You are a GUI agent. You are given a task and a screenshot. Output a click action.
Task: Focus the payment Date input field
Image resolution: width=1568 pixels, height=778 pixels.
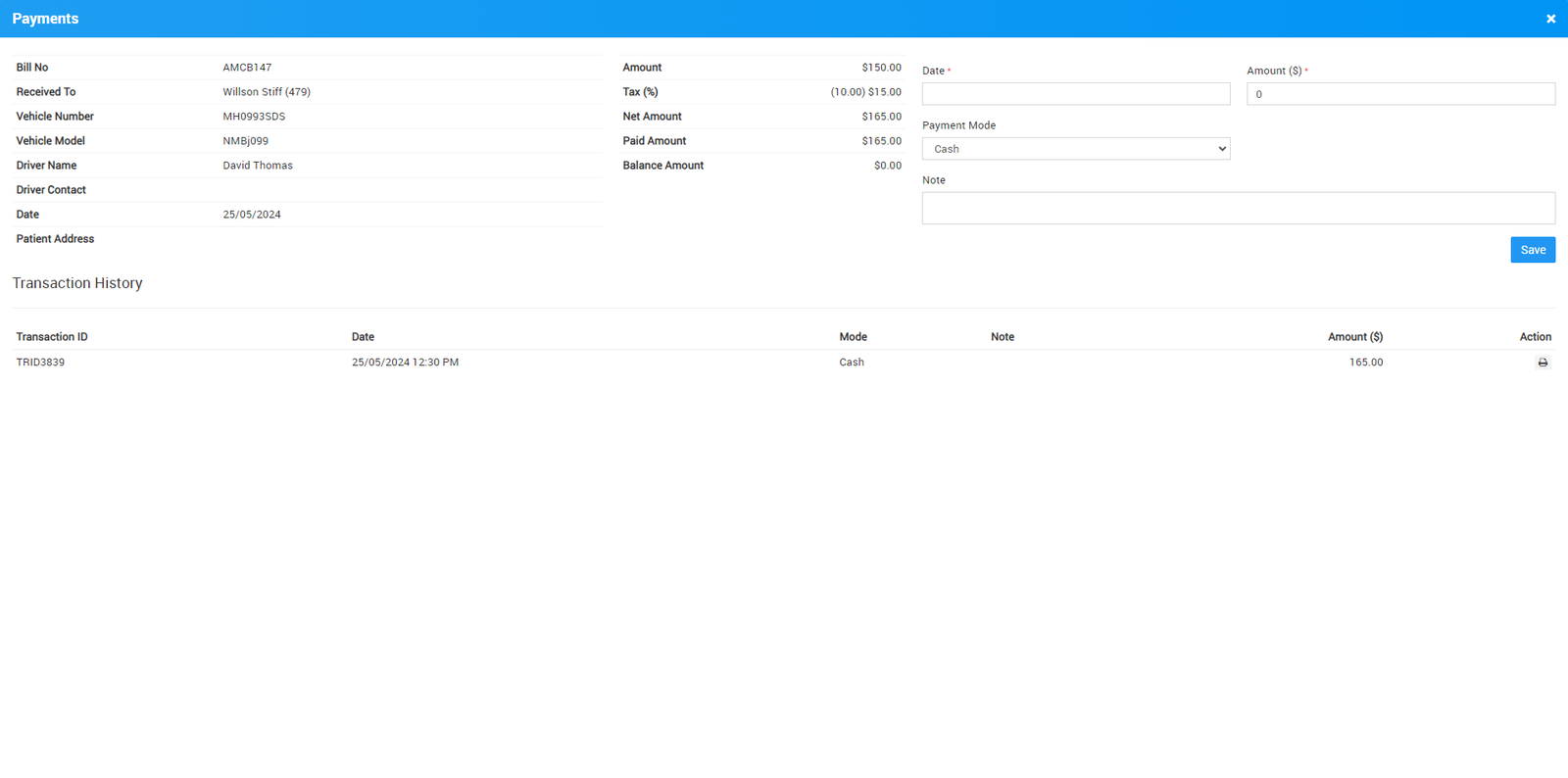click(x=1075, y=94)
